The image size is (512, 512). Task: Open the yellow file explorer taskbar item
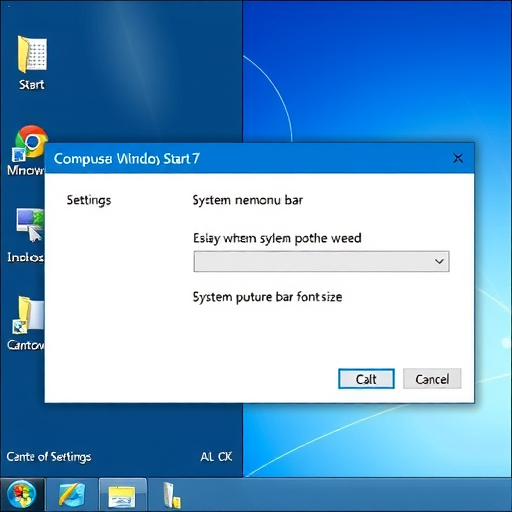click(x=122, y=496)
